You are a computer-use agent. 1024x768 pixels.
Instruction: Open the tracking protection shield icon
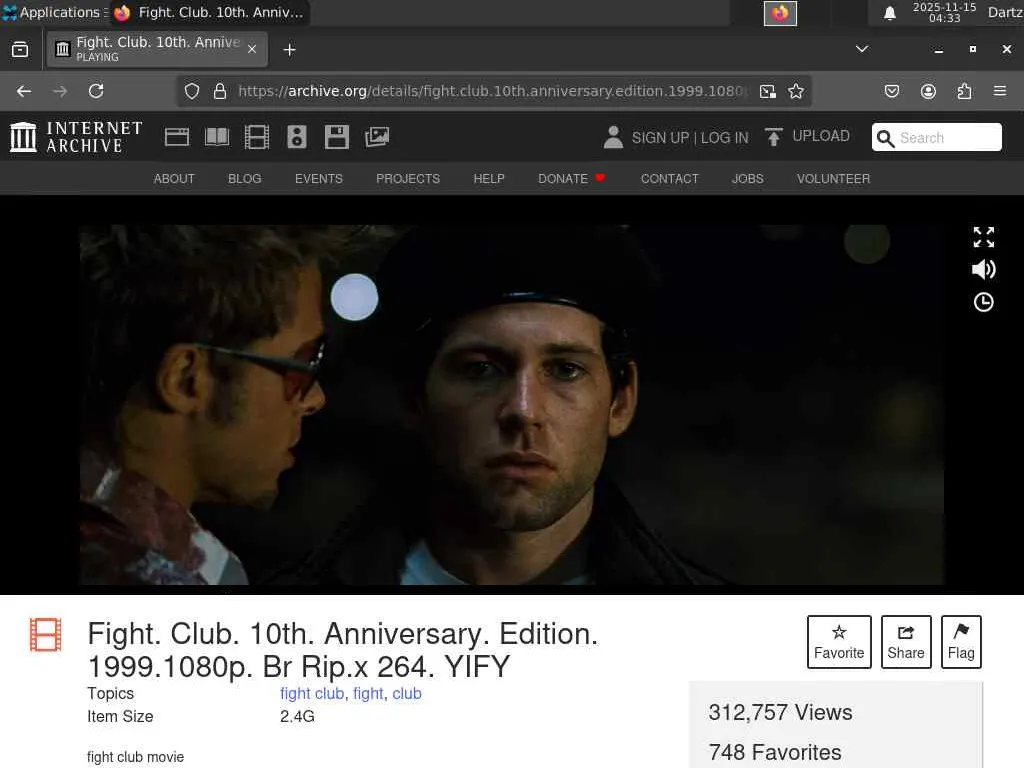(191, 91)
